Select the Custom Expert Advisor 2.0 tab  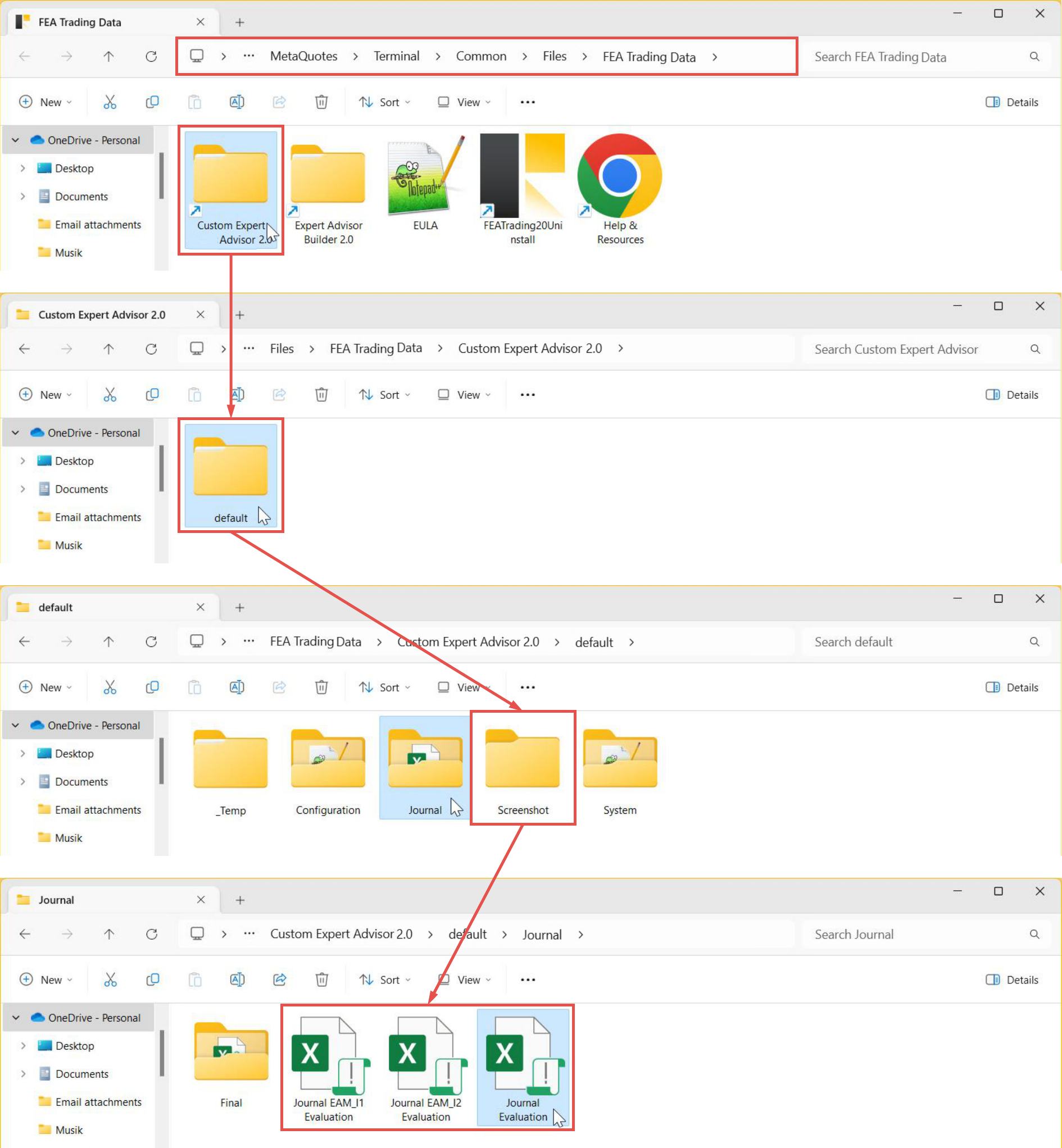pyautogui.click(x=112, y=315)
